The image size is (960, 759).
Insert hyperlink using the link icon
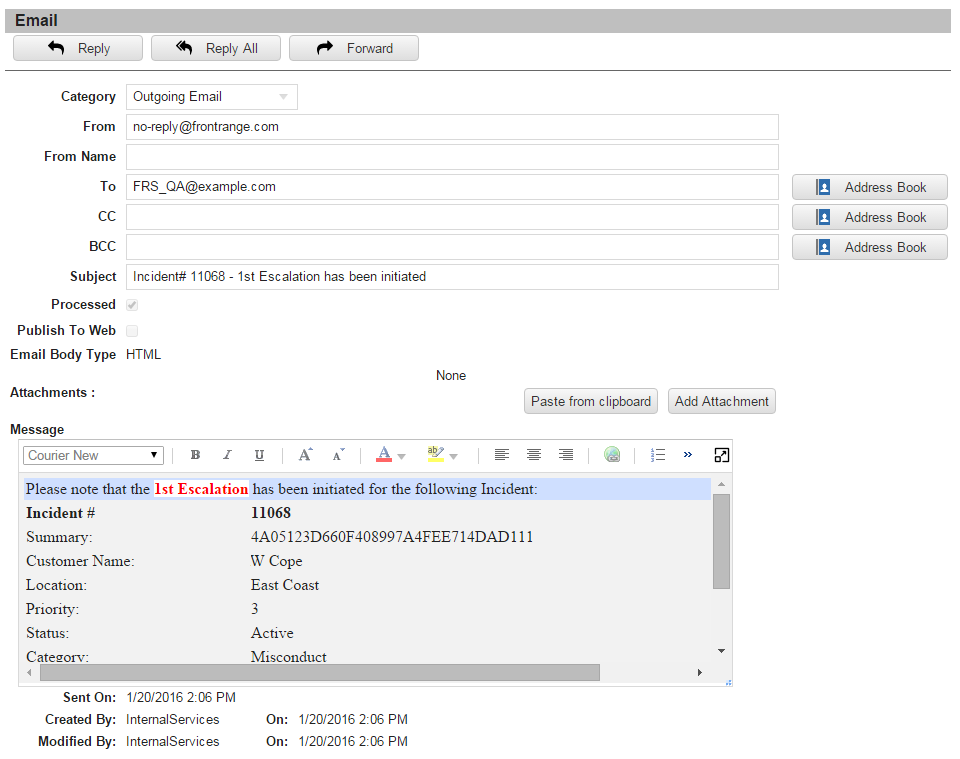[612, 455]
